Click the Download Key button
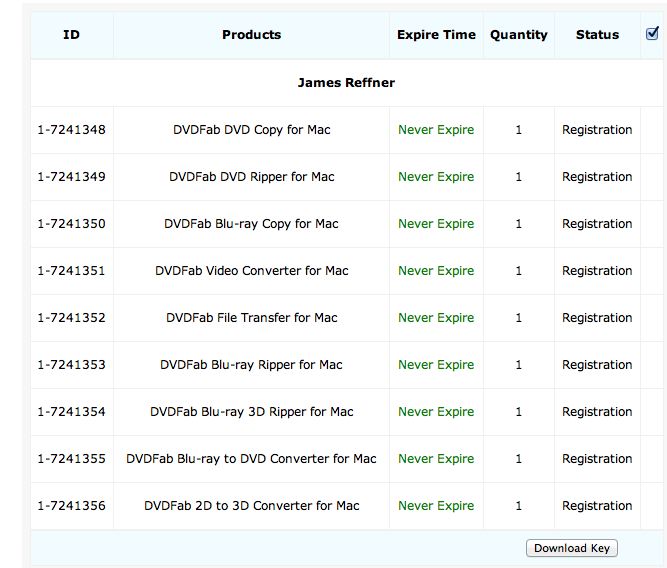This screenshot has height=568, width=667. [572, 548]
